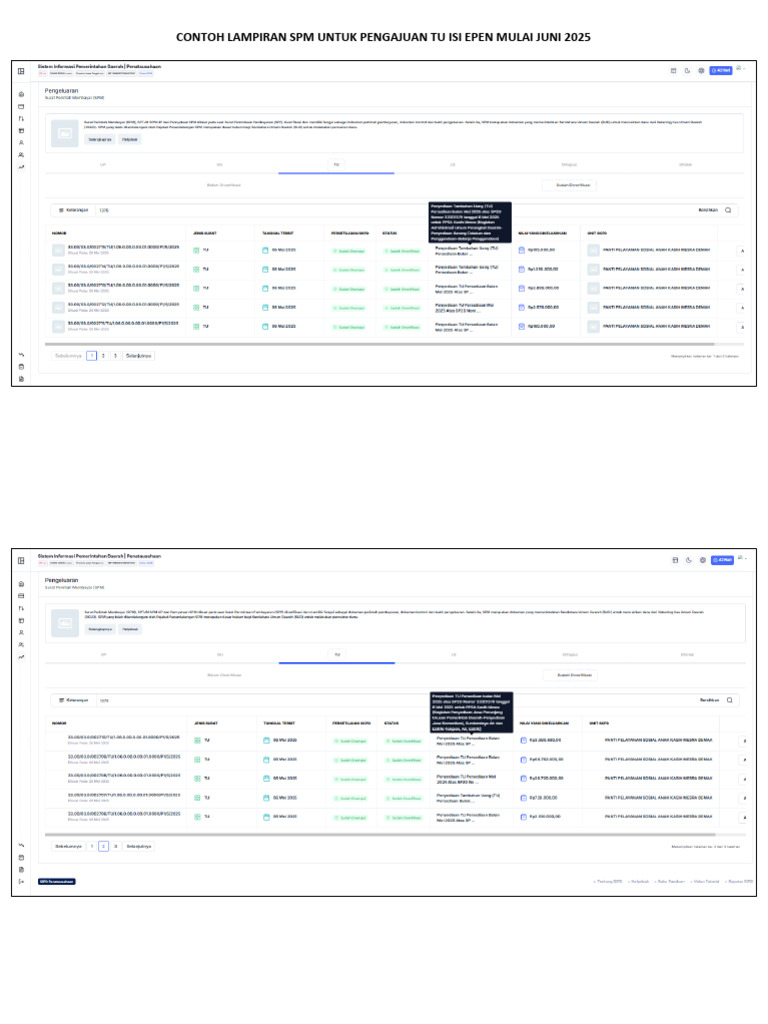768x1024 pixels.
Task: Click keterangan search field in upper screenshot
Action: pos(392,210)
